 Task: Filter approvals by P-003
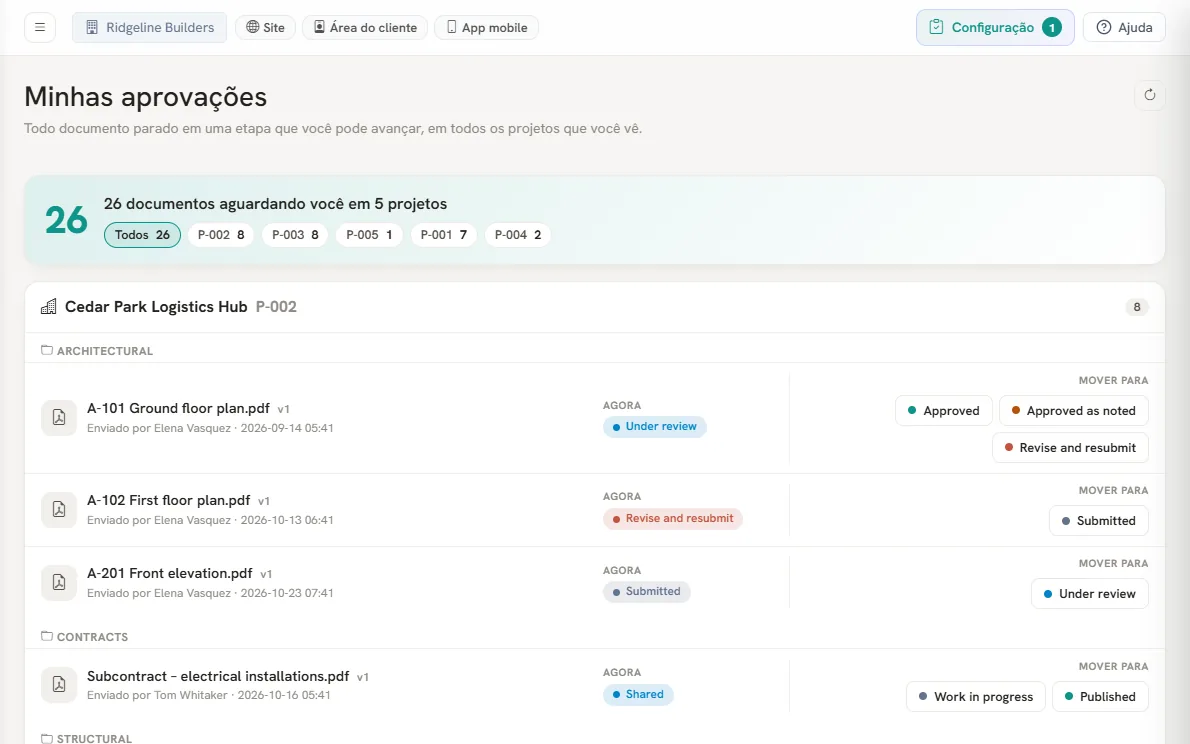pyautogui.click(x=295, y=235)
